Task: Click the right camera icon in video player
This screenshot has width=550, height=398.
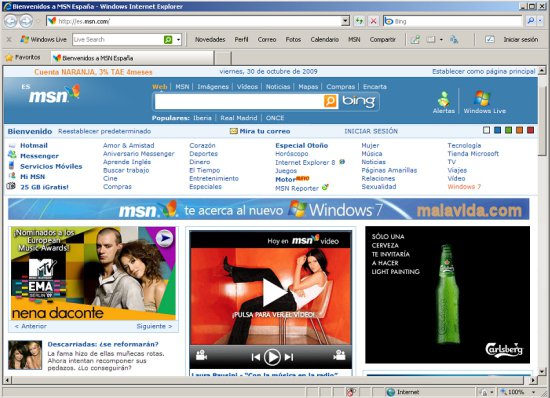Action: point(339,355)
